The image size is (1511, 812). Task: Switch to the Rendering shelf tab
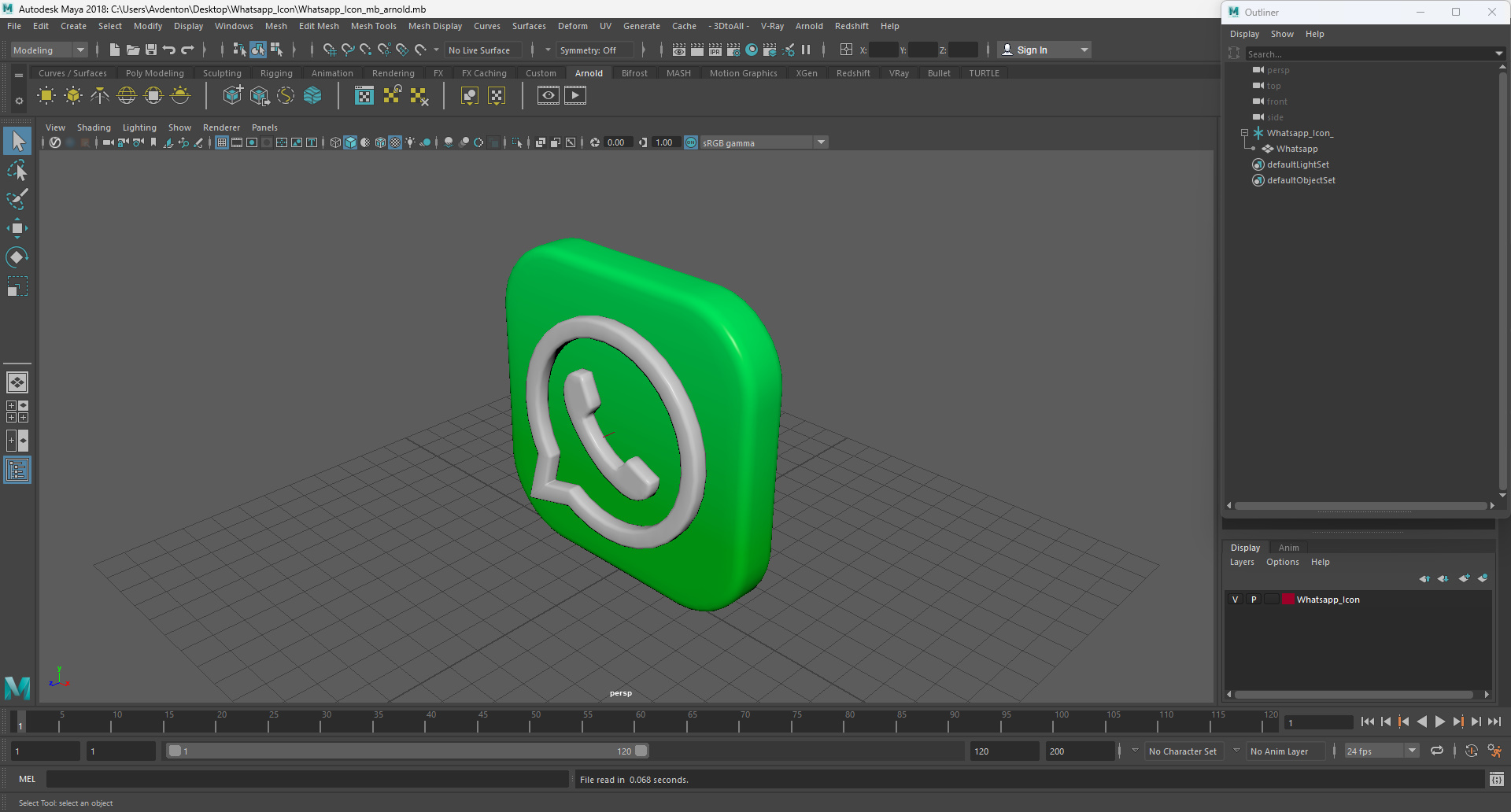393,73
